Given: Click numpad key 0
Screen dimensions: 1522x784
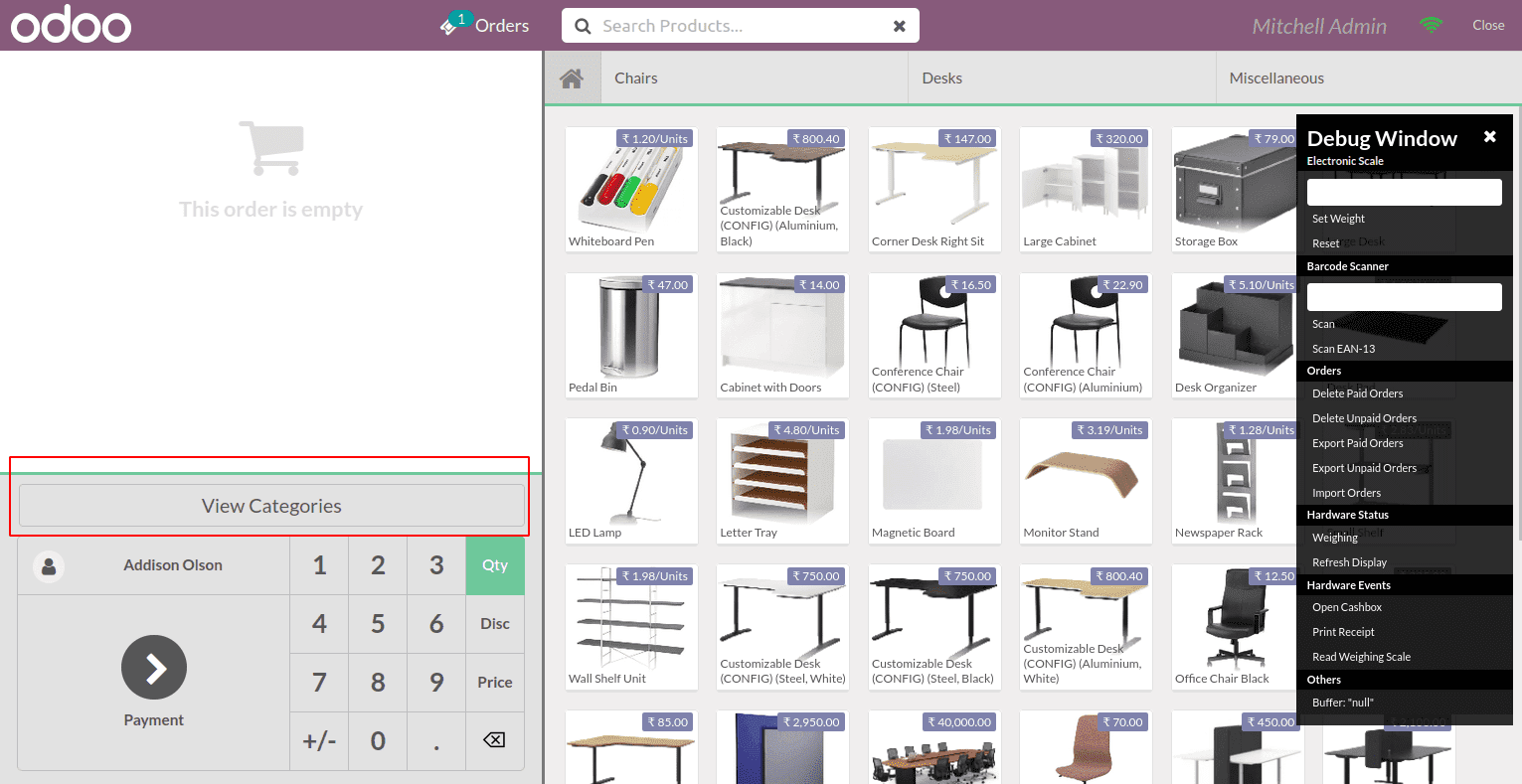Looking at the screenshot, I should pyautogui.click(x=378, y=741).
